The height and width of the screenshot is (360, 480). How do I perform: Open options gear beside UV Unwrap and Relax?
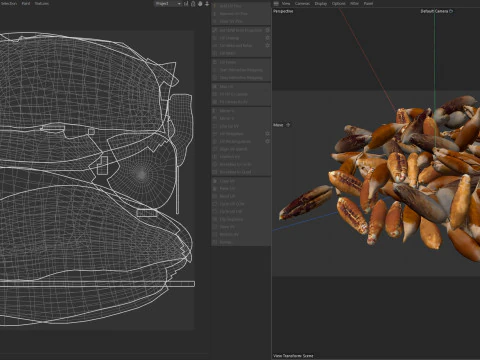(x=267, y=45)
